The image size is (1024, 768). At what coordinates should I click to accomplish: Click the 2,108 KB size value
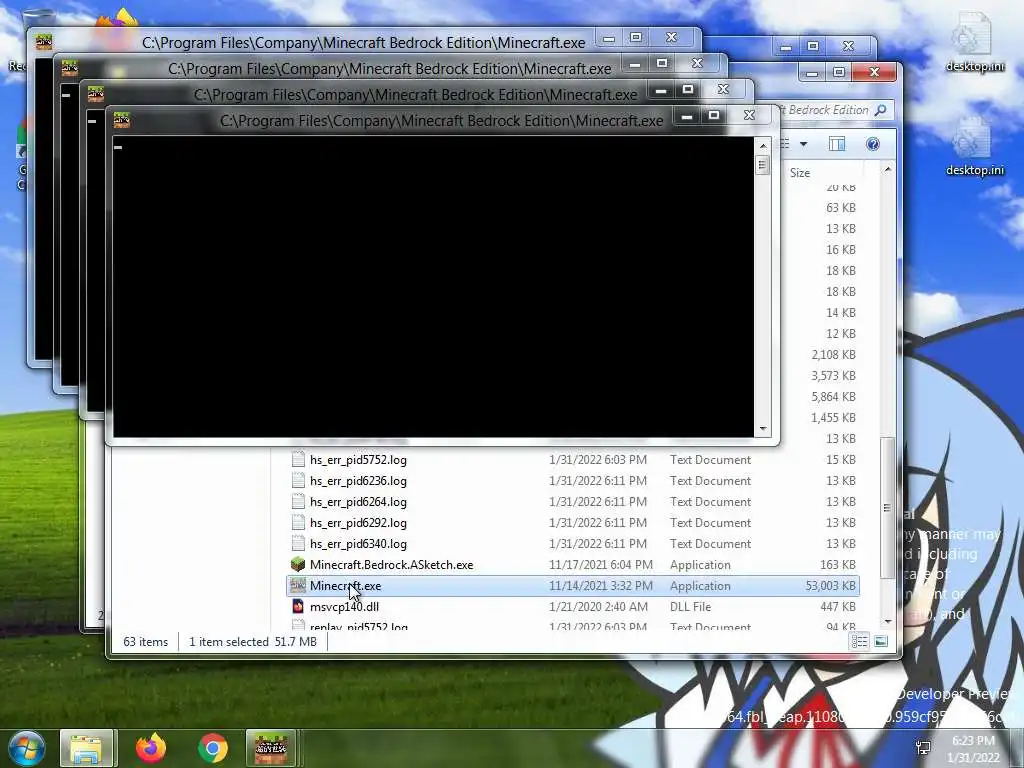833,355
